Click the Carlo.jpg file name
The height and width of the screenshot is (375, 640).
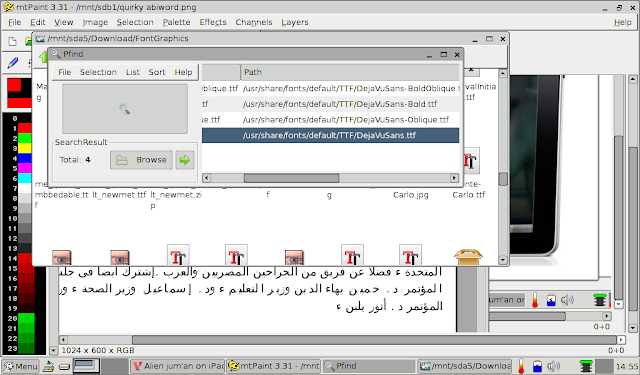point(411,195)
